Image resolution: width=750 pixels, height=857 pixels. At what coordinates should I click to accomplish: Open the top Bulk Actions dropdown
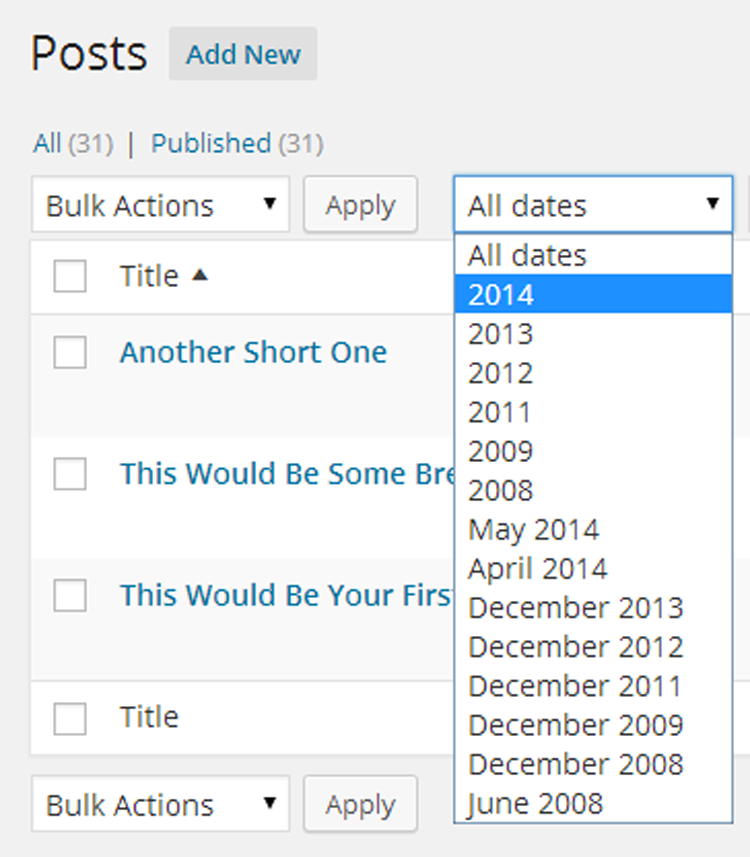coord(160,204)
